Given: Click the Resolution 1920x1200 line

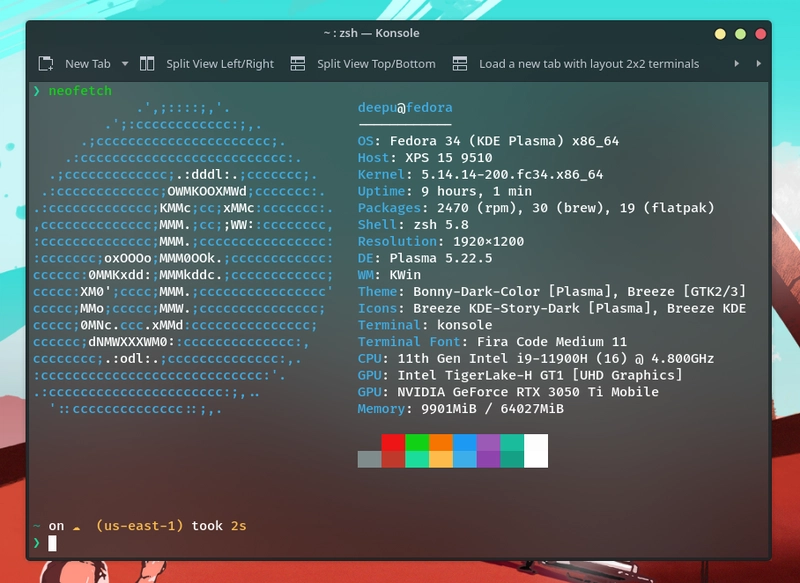Looking at the screenshot, I should coord(441,241).
